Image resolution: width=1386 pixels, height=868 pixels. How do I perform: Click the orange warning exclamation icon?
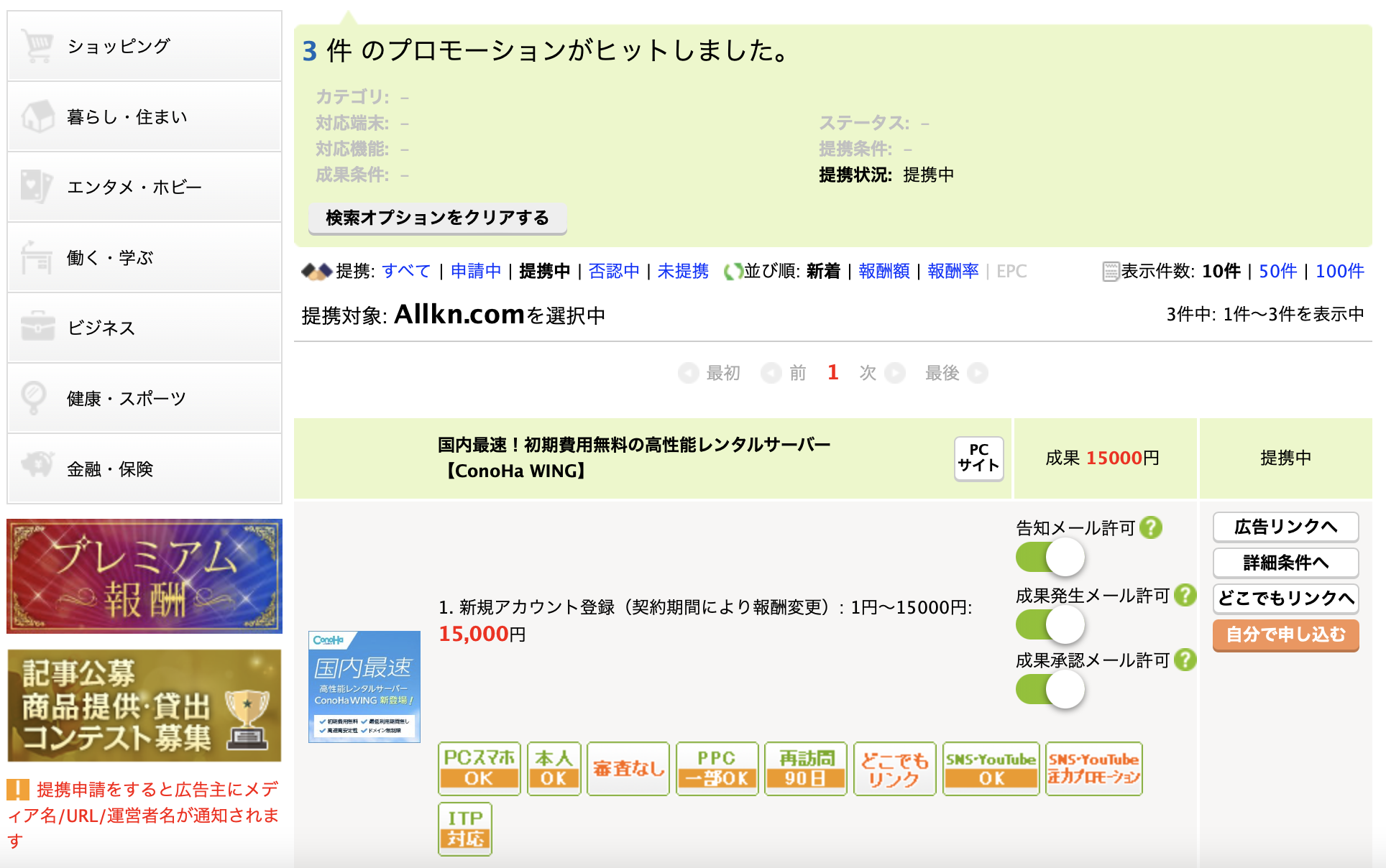click(x=18, y=790)
